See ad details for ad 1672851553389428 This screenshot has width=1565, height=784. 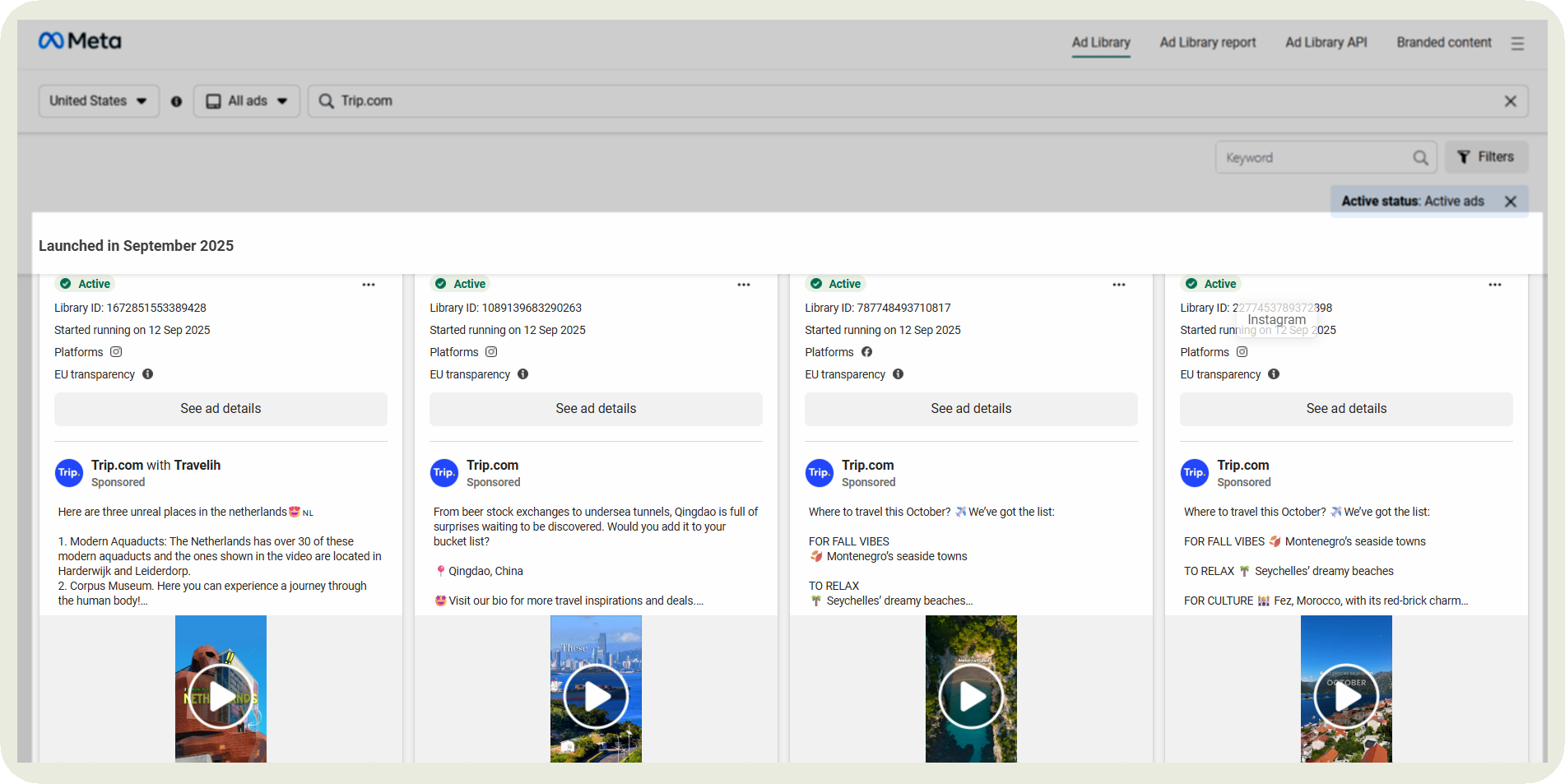pyautogui.click(x=221, y=409)
